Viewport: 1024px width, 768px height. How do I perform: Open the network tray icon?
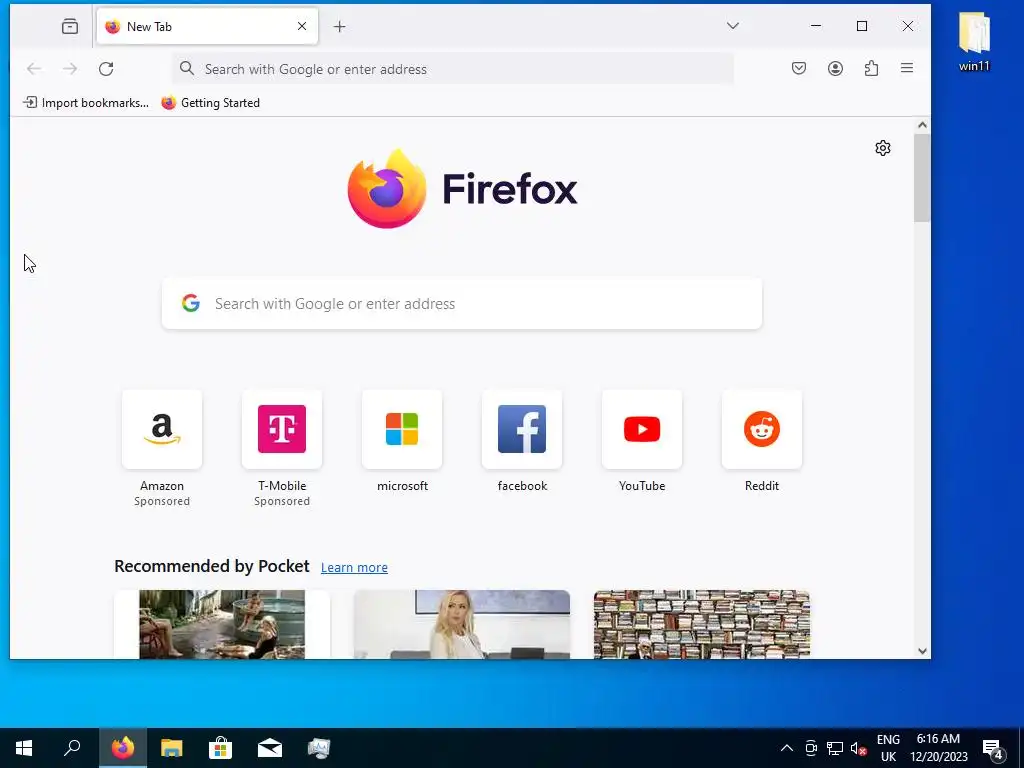click(x=835, y=748)
